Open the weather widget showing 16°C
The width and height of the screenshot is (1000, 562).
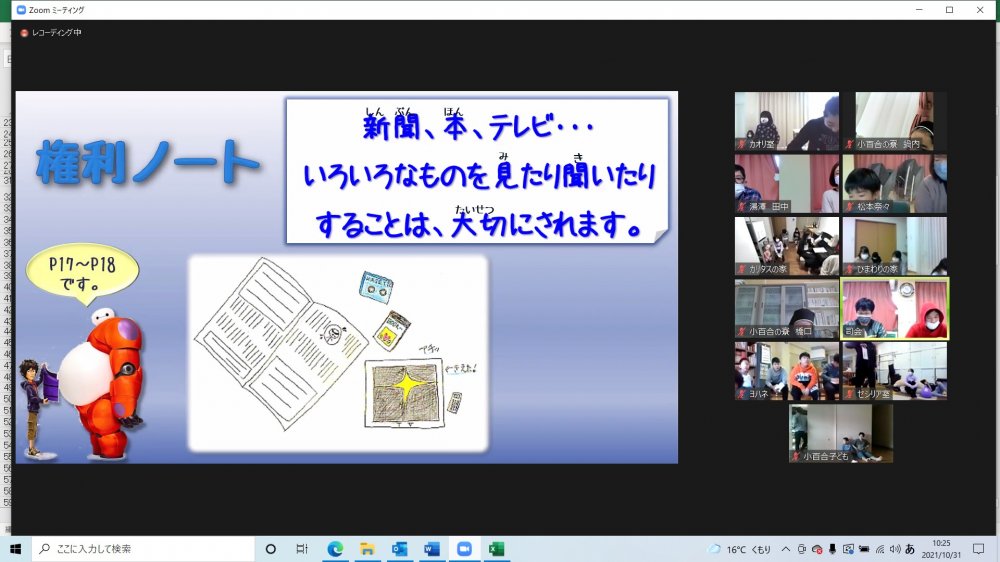tap(740, 549)
